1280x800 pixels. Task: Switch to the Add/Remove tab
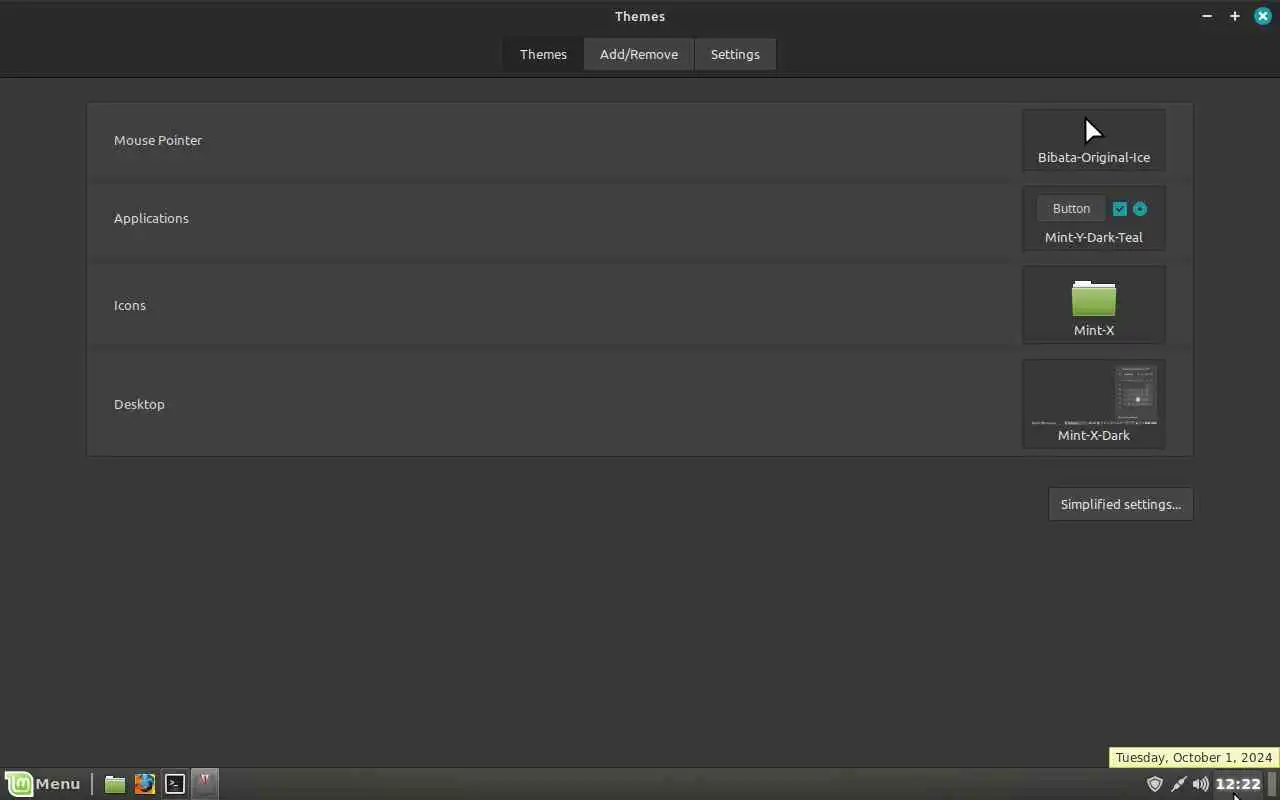pos(639,54)
